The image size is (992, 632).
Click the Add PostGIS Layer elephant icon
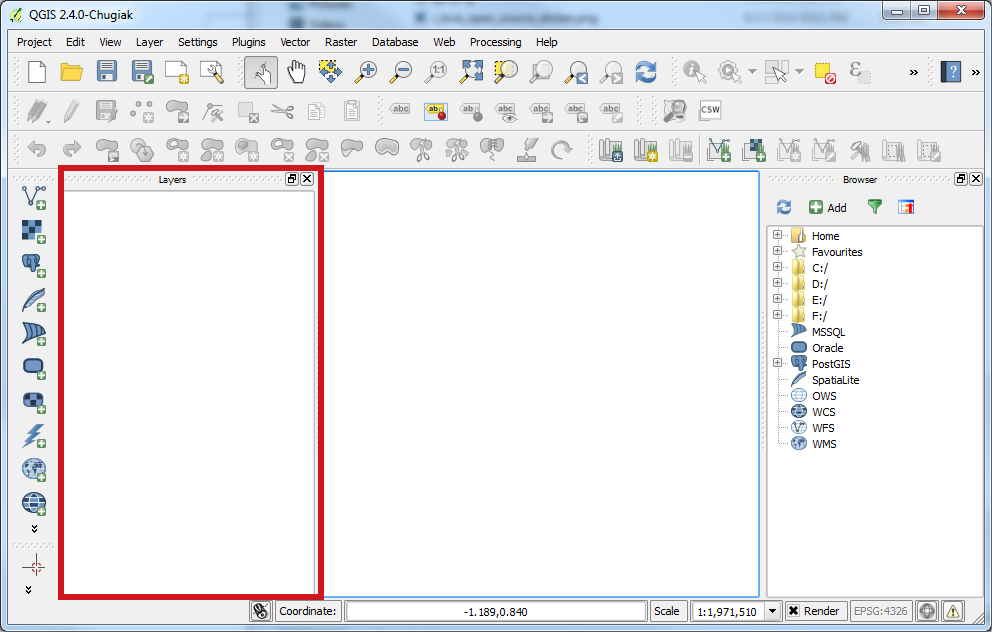(x=34, y=265)
